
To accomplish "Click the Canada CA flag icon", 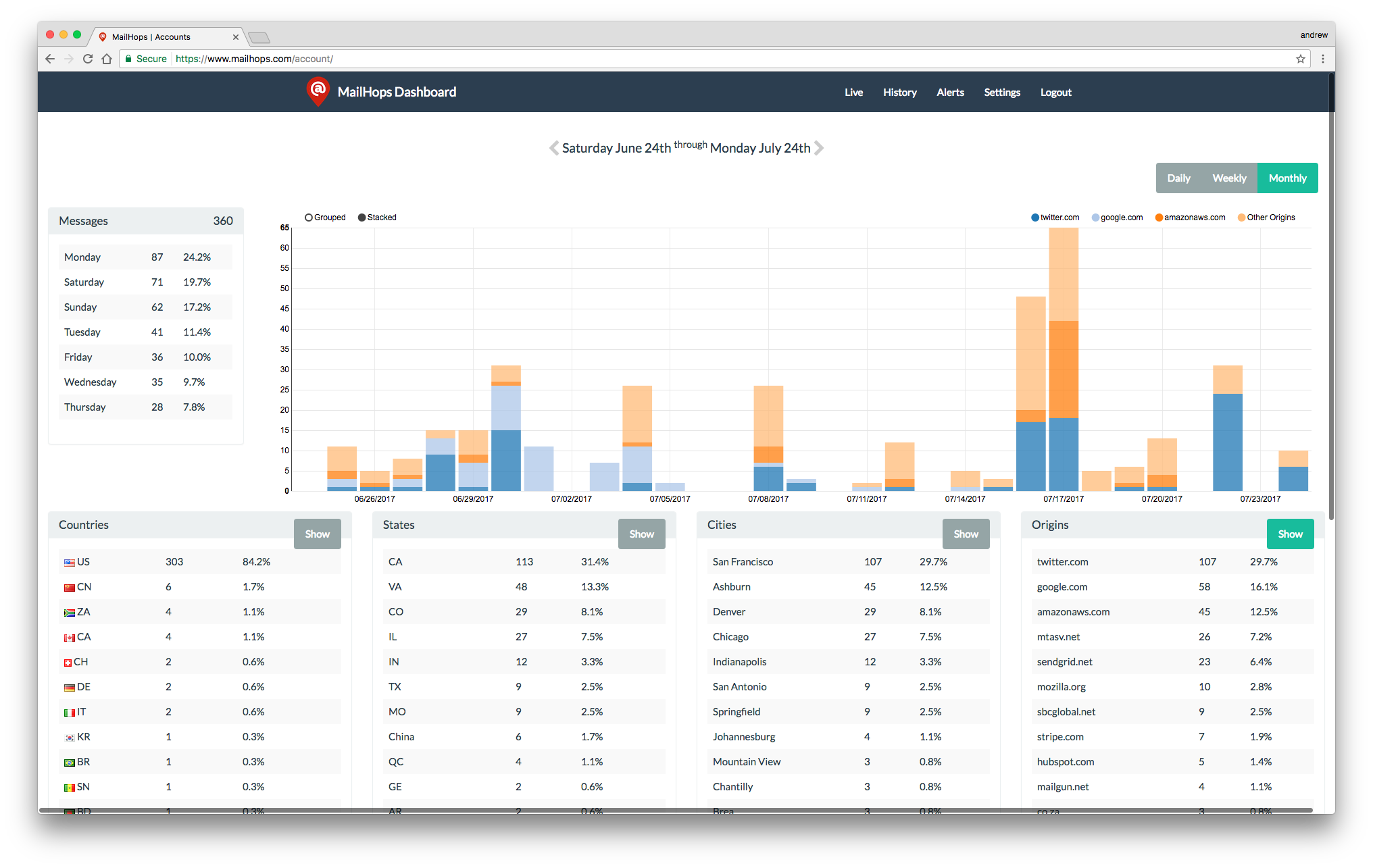I will click(x=70, y=638).
